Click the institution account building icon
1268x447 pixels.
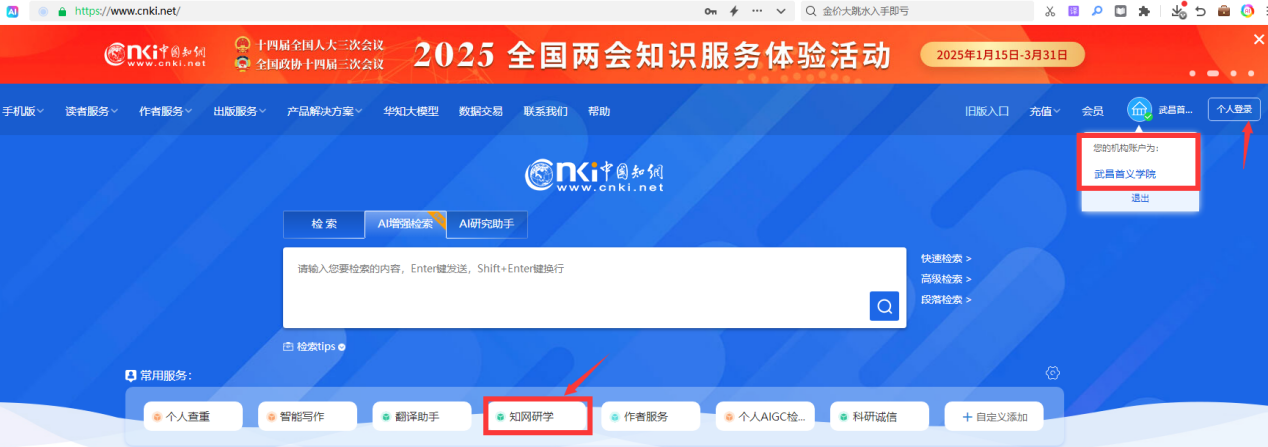pos(1139,110)
